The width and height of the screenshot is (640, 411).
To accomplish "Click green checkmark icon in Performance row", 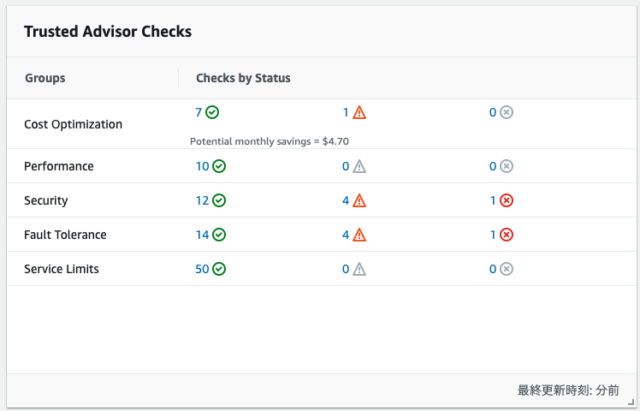I will [x=219, y=166].
